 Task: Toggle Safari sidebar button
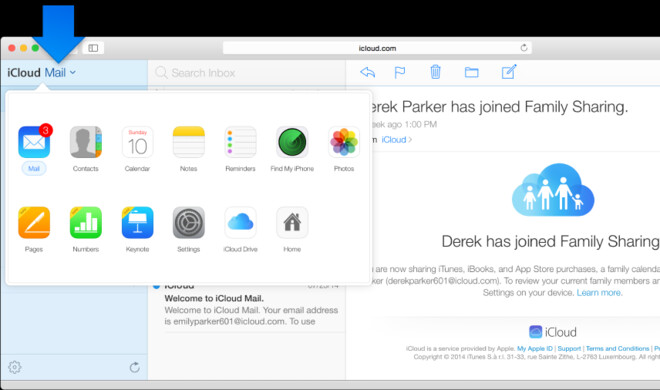(x=93, y=48)
